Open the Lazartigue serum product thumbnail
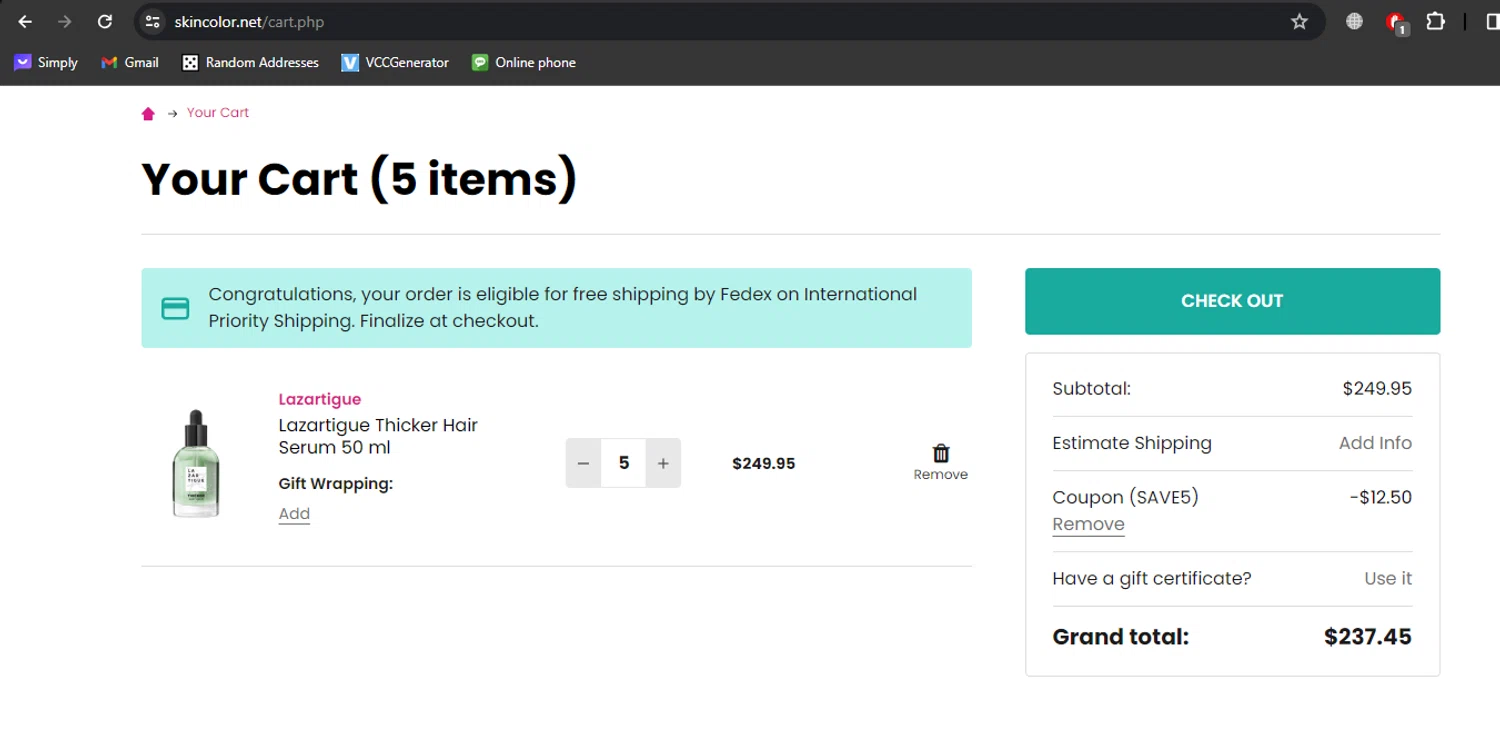 click(196, 463)
